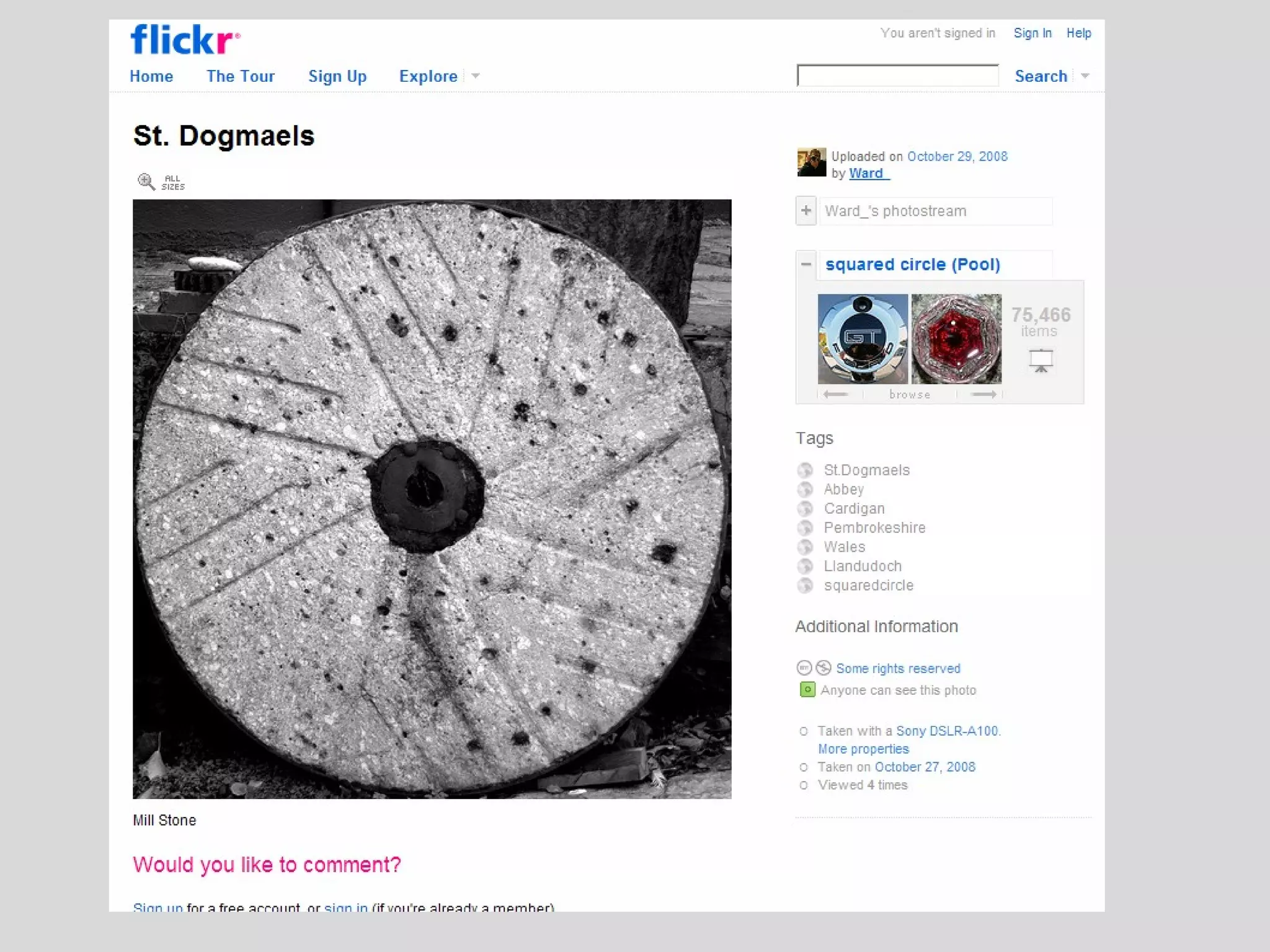Open The Tour menu item

240,76
